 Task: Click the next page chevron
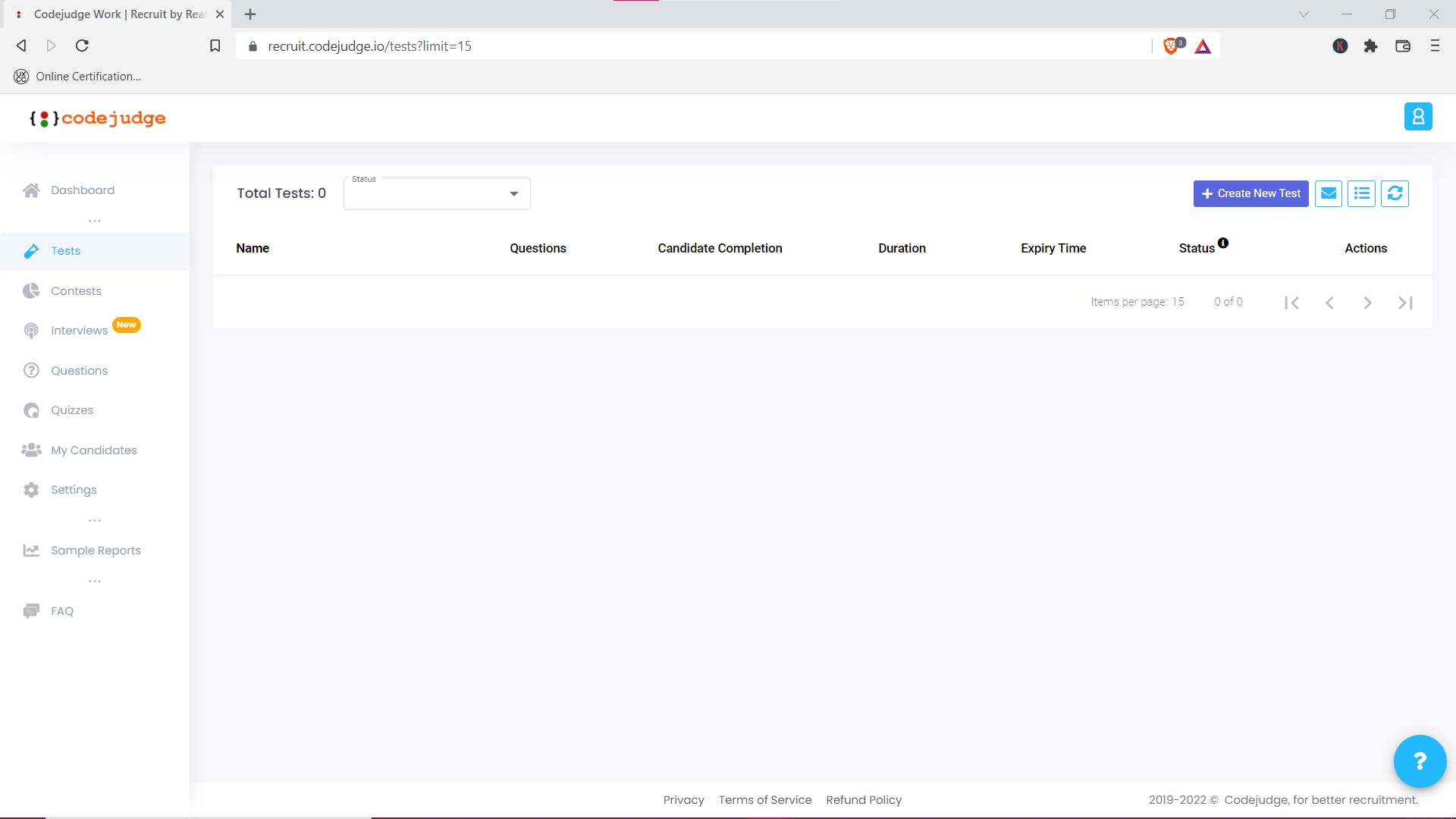[1367, 303]
